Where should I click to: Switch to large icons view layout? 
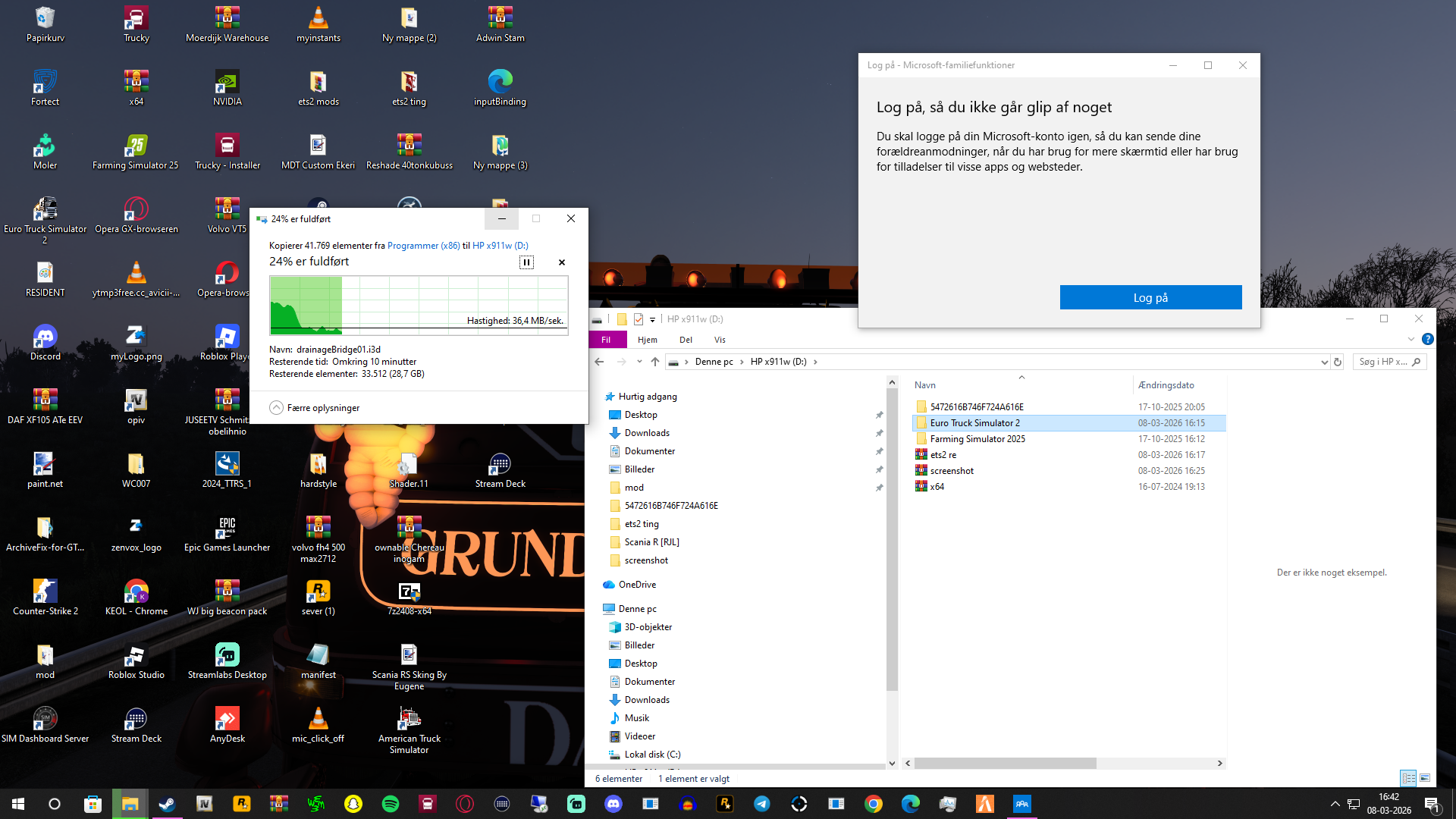(1425, 778)
